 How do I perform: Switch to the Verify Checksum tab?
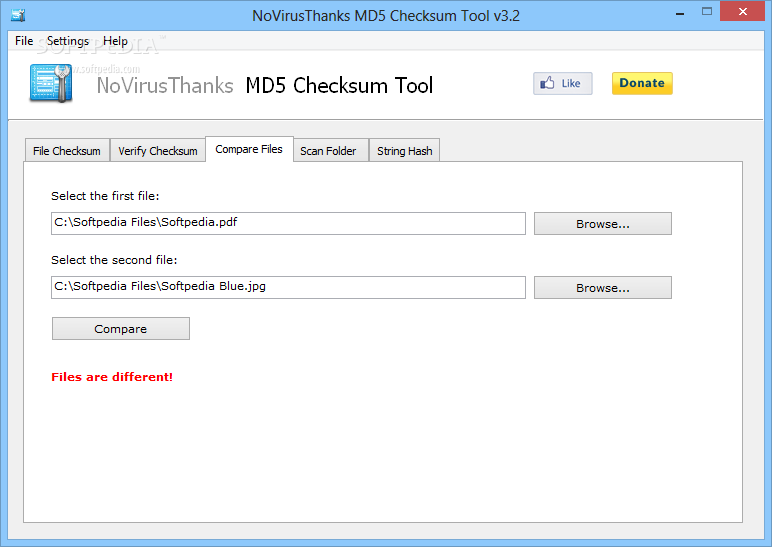click(x=158, y=151)
